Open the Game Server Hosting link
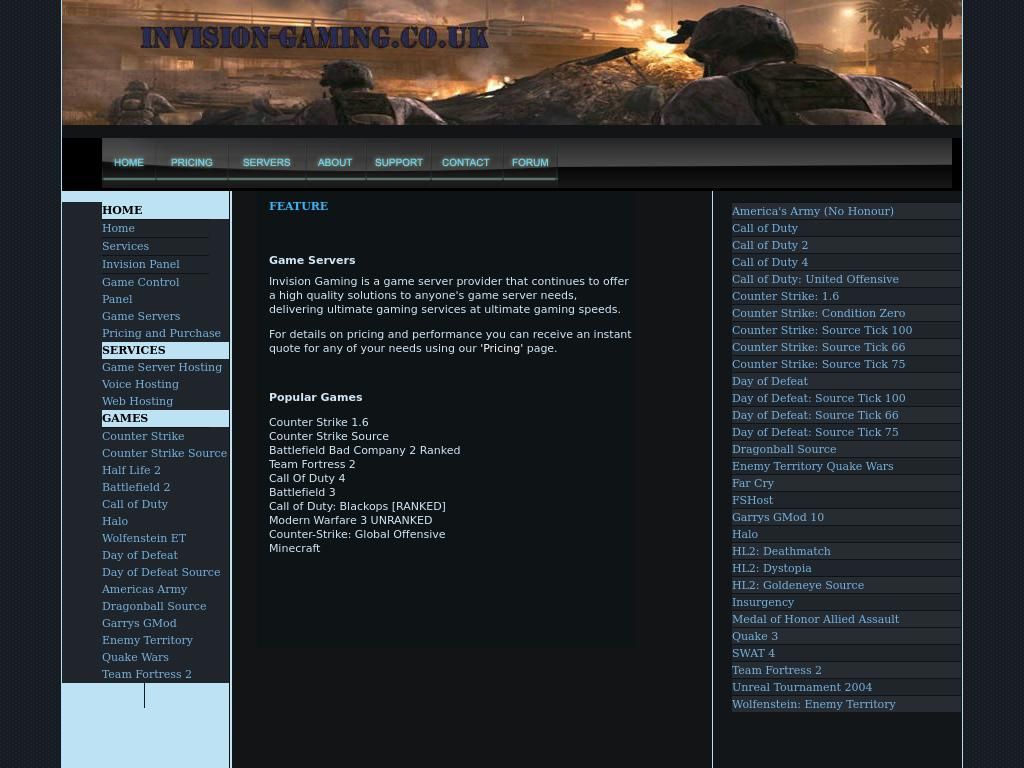 coord(162,367)
